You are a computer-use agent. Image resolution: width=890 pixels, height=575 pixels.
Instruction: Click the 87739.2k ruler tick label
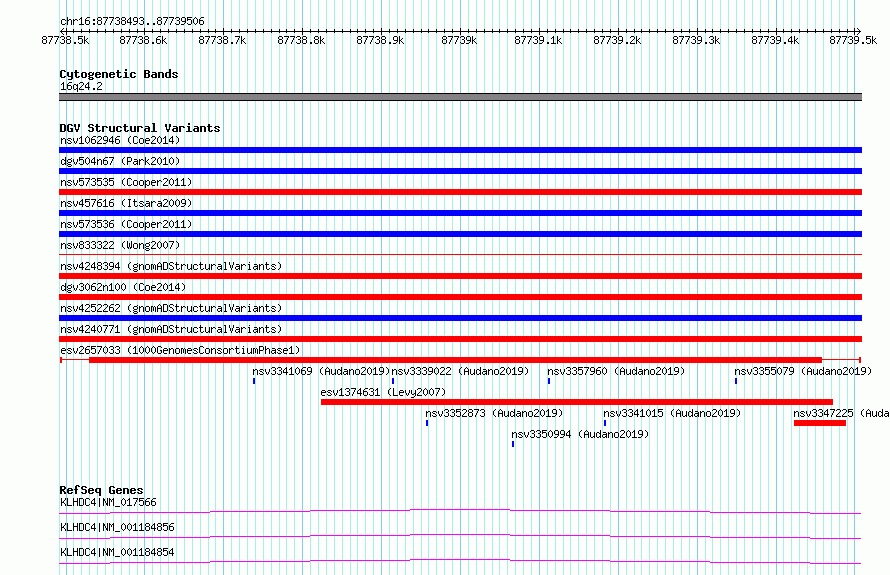coord(617,40)
